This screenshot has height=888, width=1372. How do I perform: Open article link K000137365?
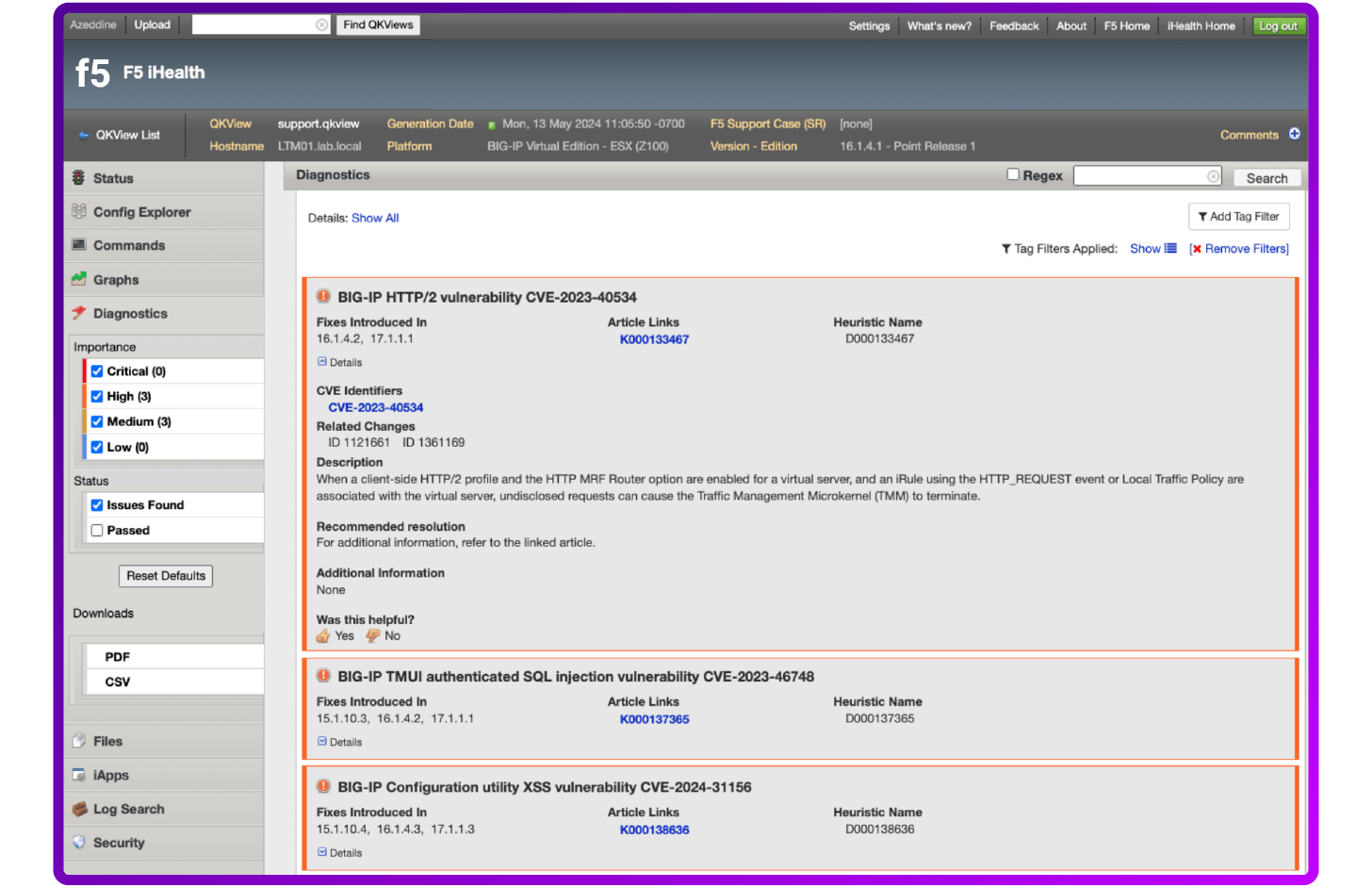(654, 719)
